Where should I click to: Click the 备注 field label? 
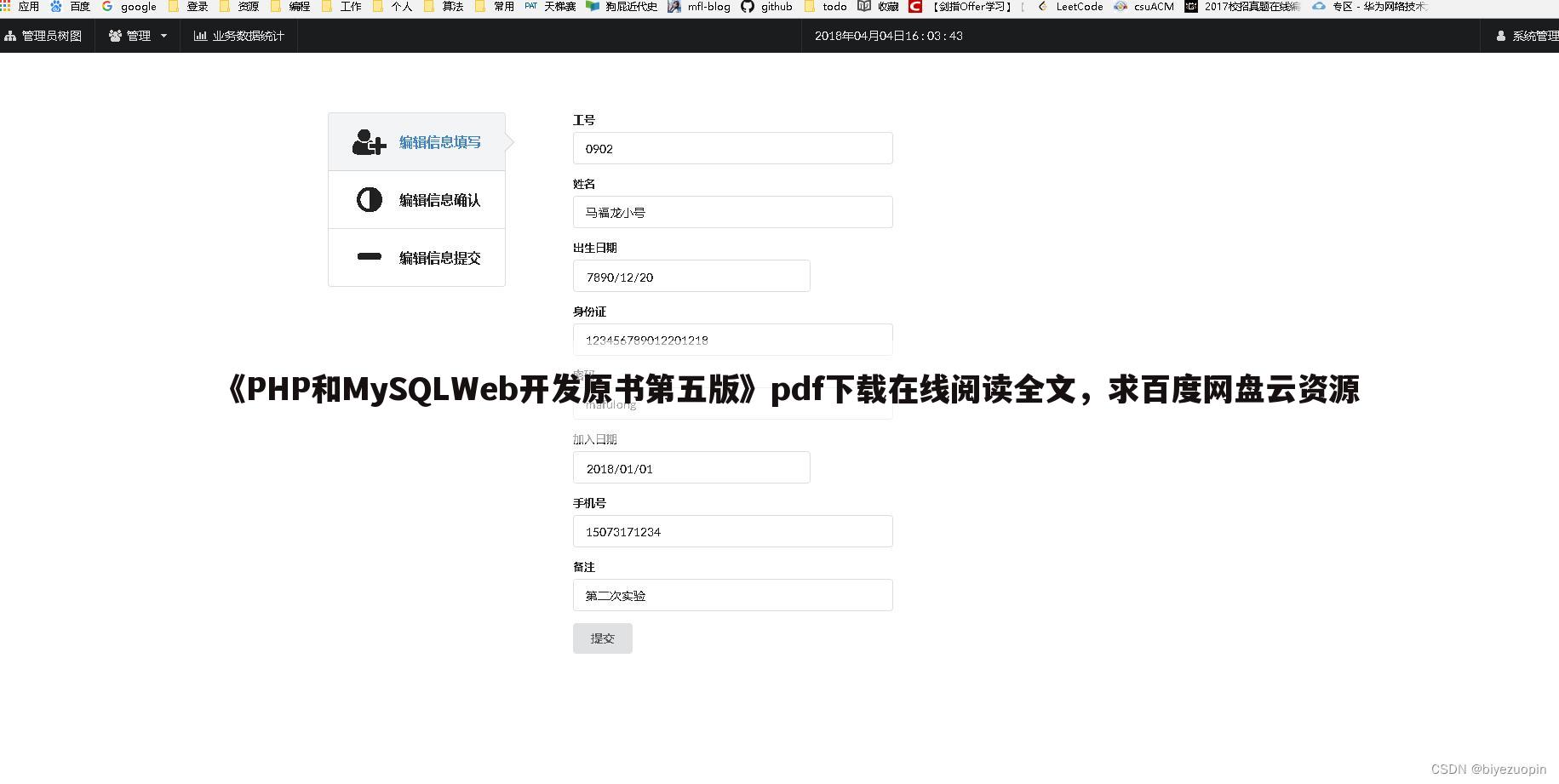tap(584, 567)
